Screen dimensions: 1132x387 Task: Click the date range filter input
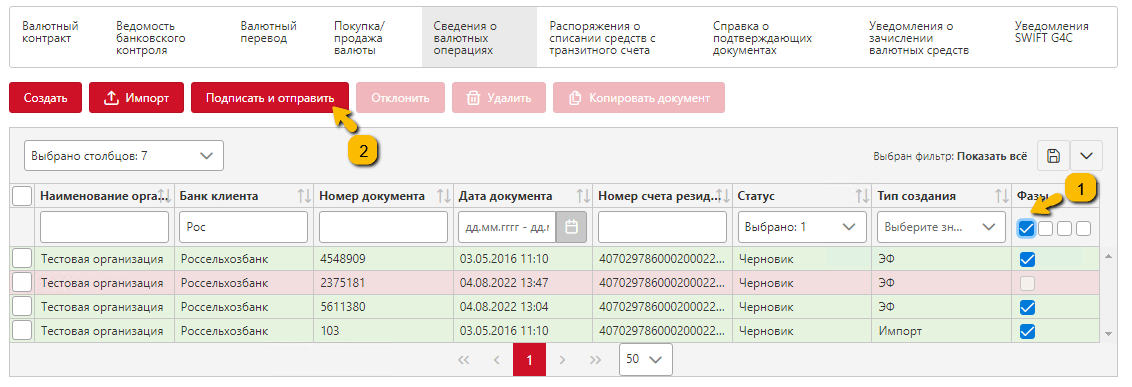[x=508, y=227]
